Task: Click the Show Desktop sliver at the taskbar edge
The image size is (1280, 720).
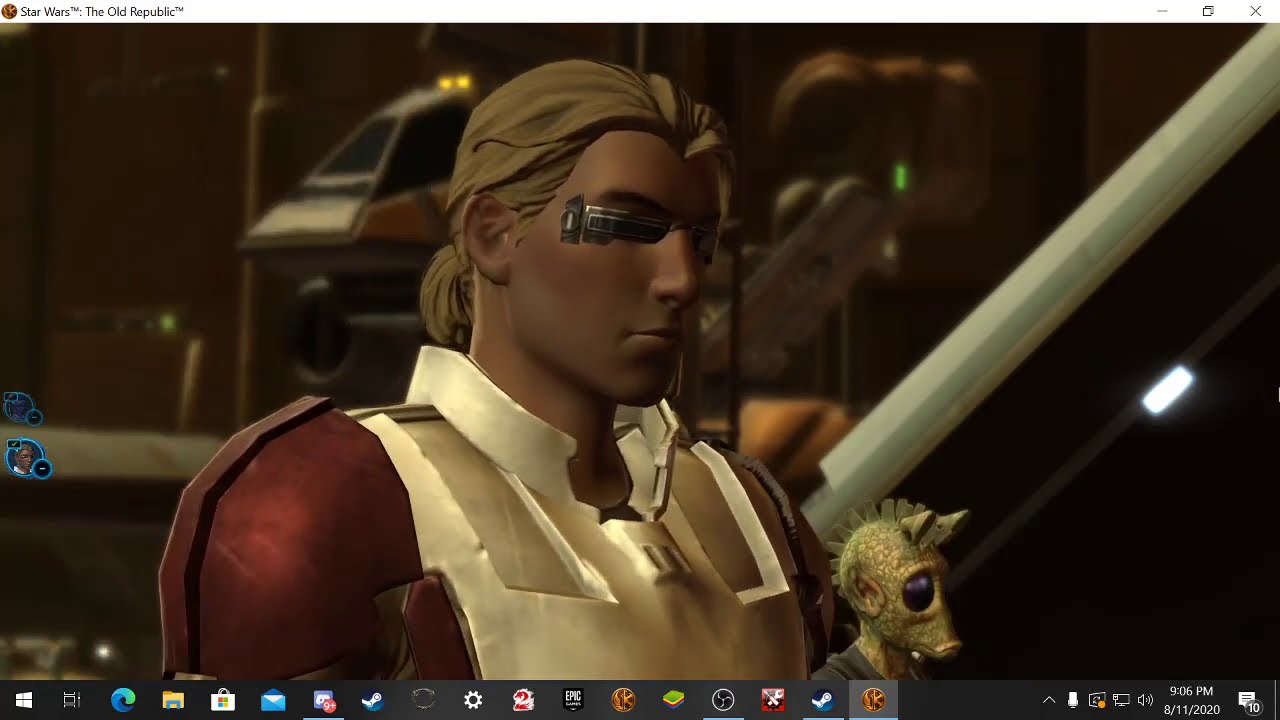Action: point(1277,700)
